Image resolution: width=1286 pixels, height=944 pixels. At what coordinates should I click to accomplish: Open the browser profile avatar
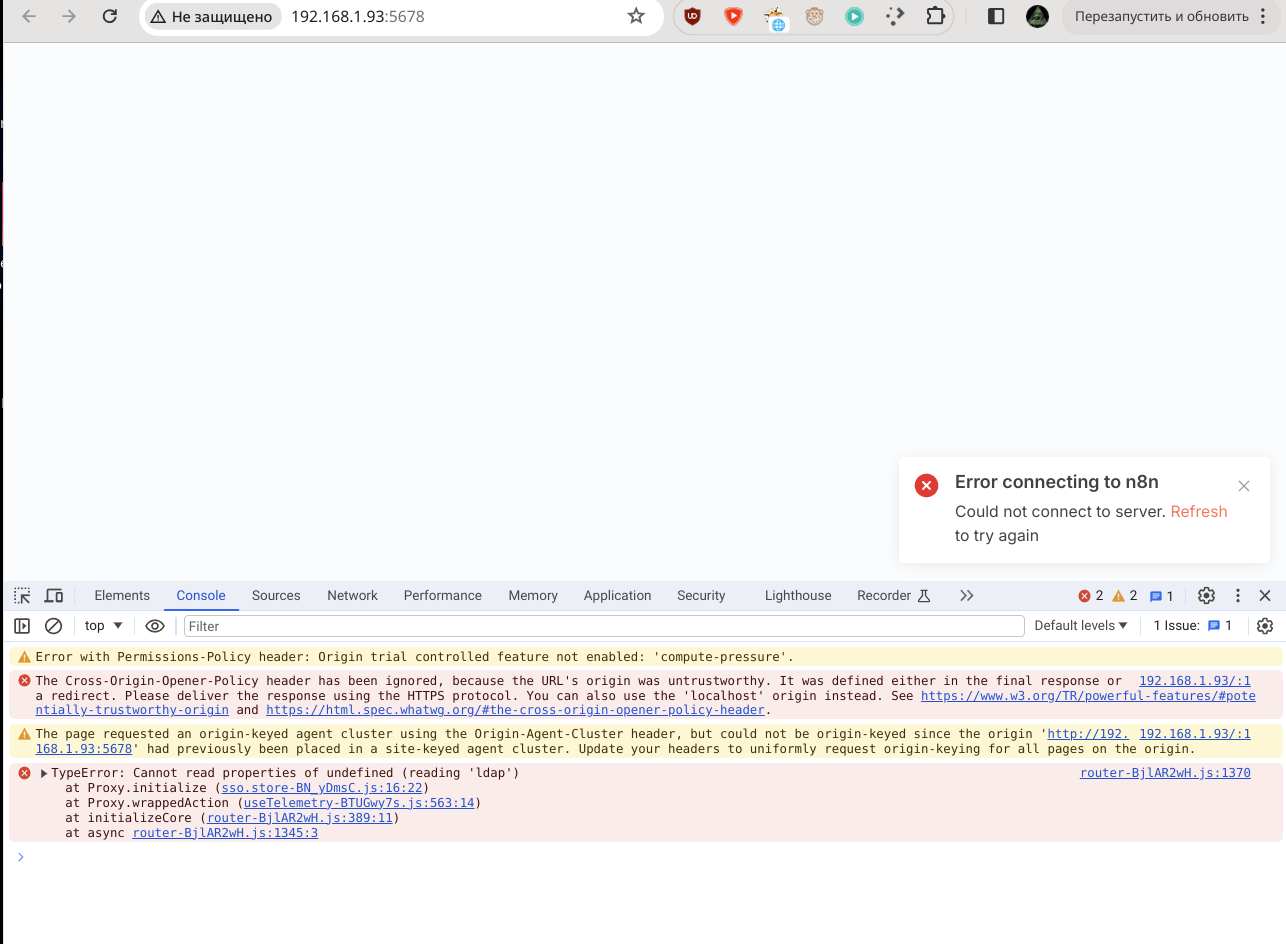1037,16
